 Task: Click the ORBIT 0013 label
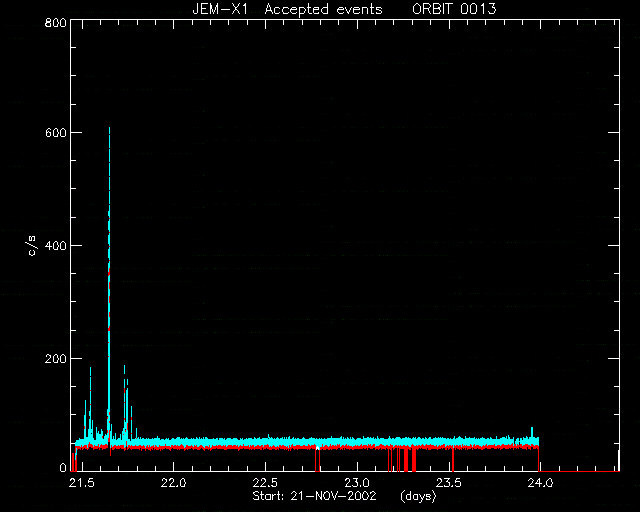click(454, 9)
